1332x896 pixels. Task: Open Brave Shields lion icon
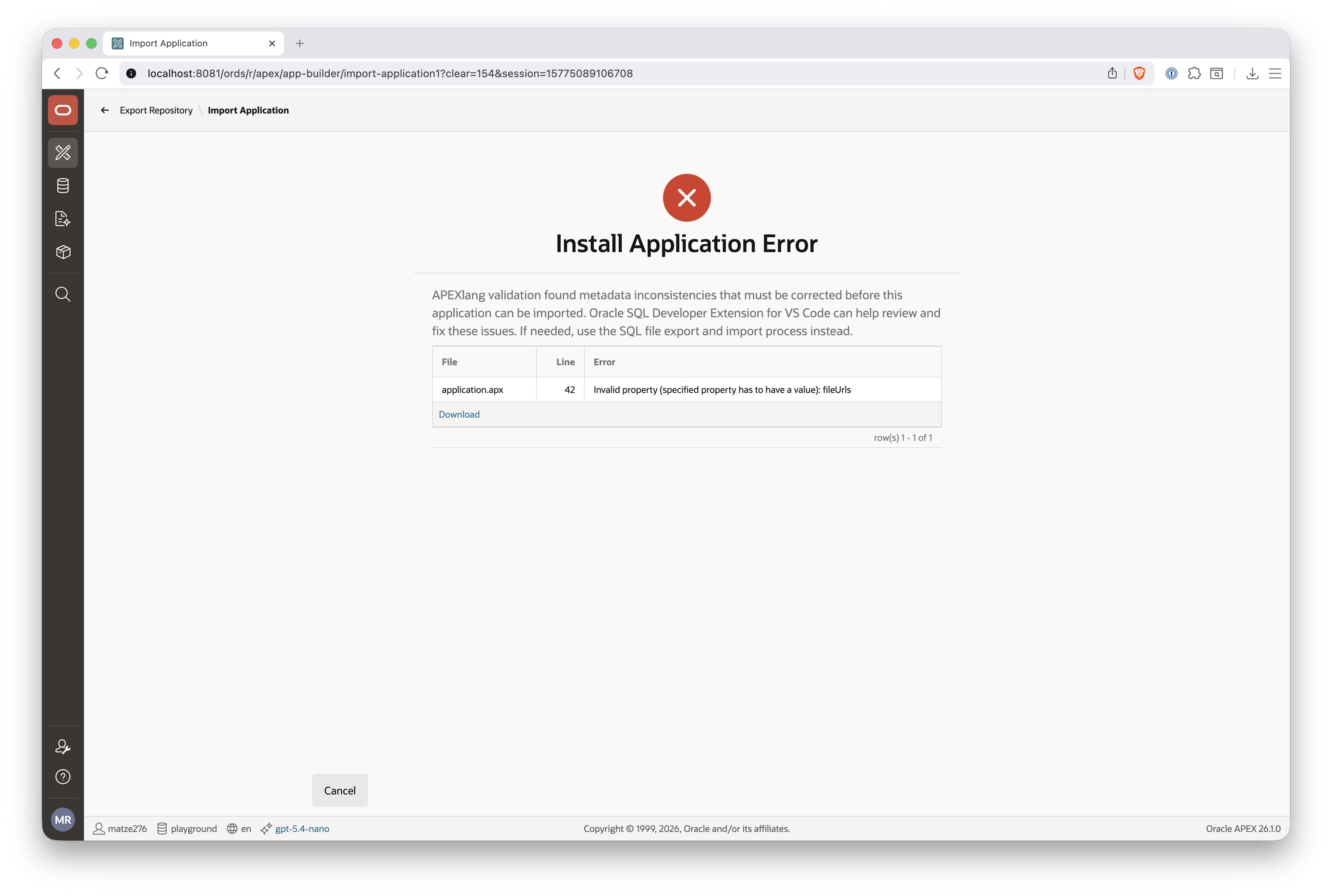1139,73
